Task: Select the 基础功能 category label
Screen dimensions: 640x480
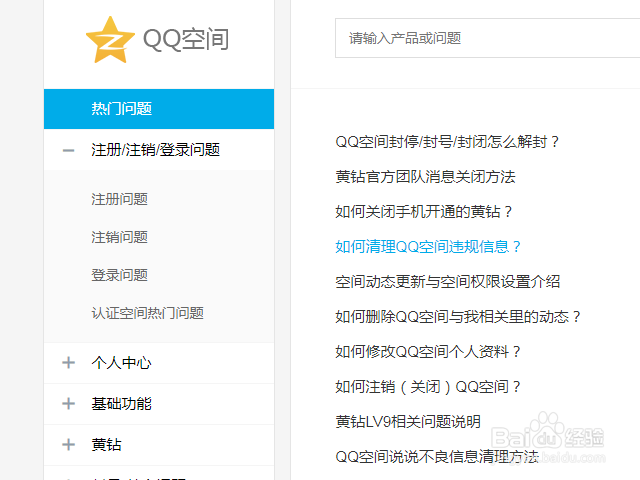Action: pos(121,404)
